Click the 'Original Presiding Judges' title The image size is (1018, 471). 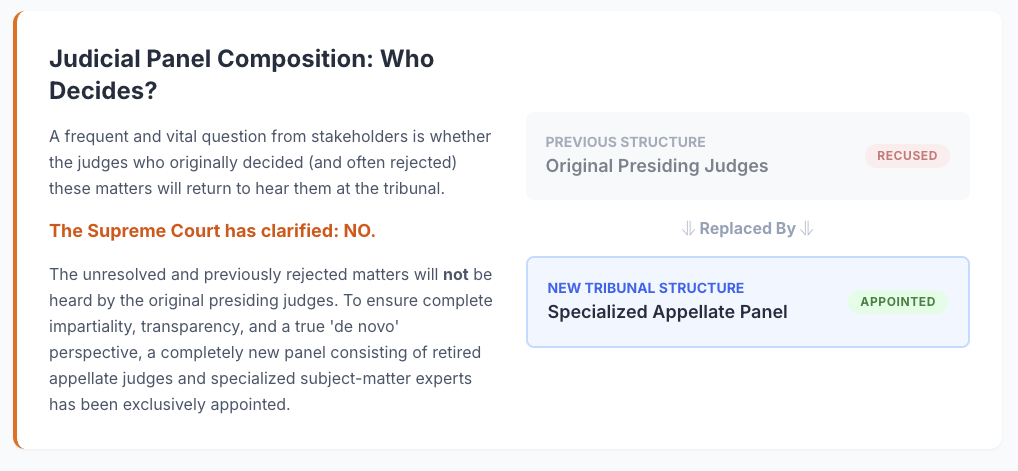point(657,166)
